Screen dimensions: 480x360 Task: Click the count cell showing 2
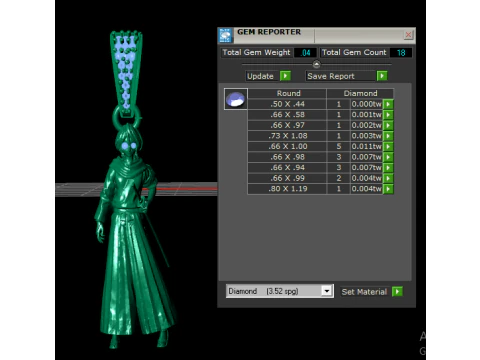point(338,178)
